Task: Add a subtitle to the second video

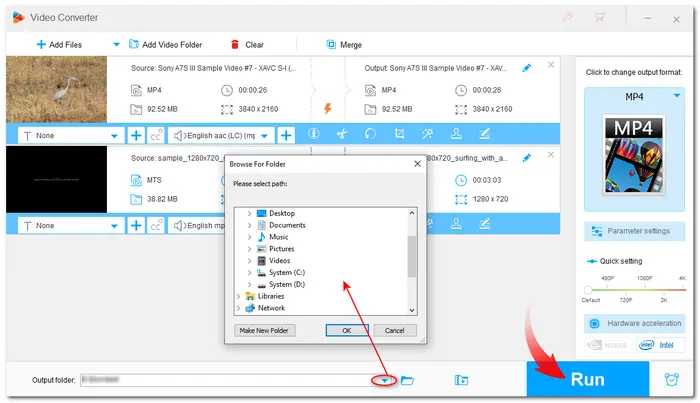Action: point(136,225)
